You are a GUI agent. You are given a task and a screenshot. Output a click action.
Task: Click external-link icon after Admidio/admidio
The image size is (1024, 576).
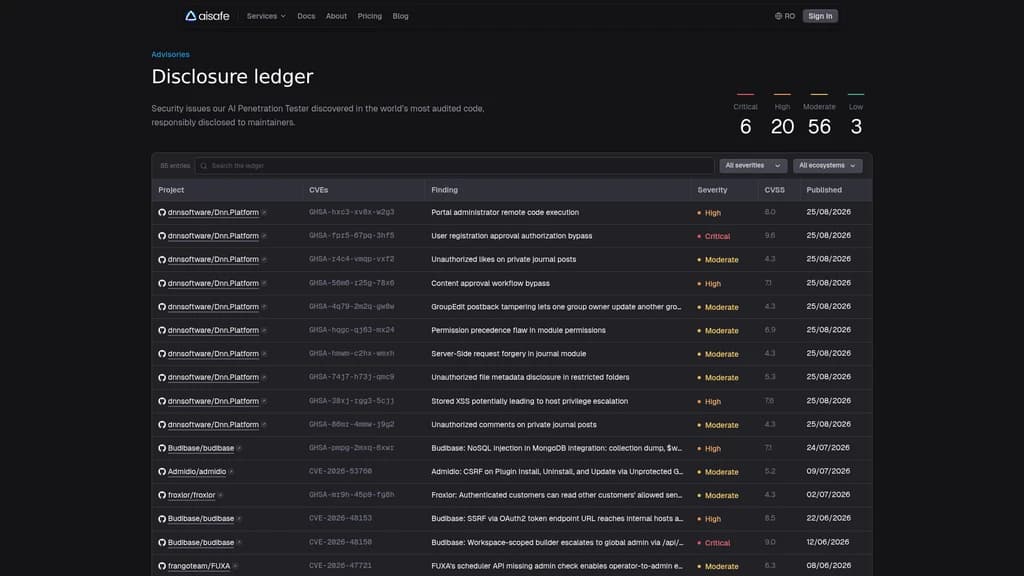point(231,472)
